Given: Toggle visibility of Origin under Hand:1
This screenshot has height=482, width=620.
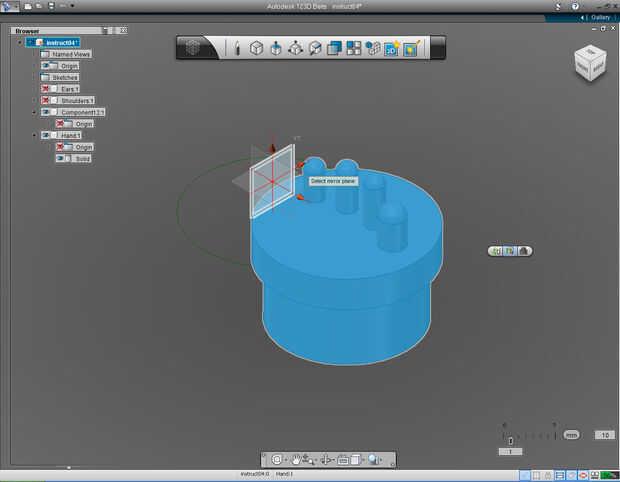Looking at the screenshot, I should pos(60,147).
